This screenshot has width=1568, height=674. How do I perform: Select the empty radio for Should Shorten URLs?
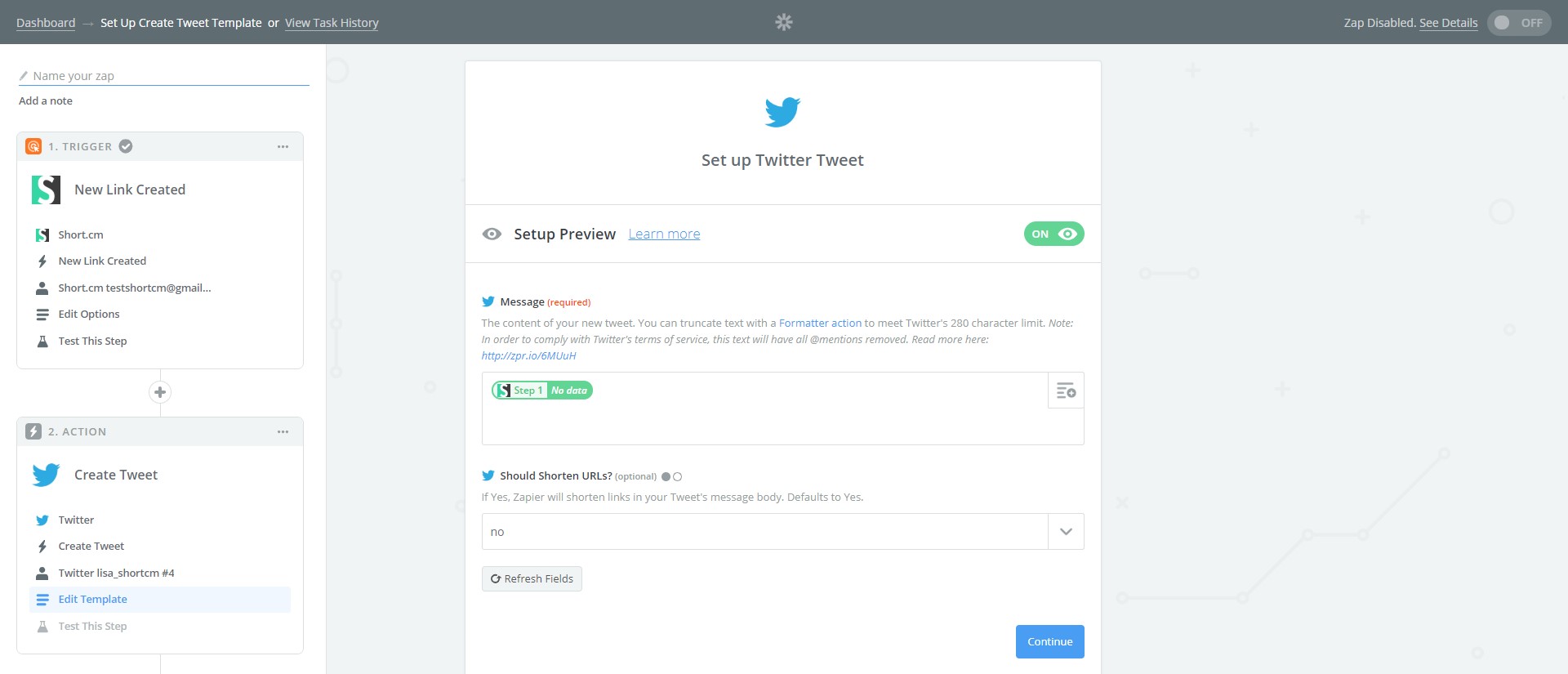point(679,475)
